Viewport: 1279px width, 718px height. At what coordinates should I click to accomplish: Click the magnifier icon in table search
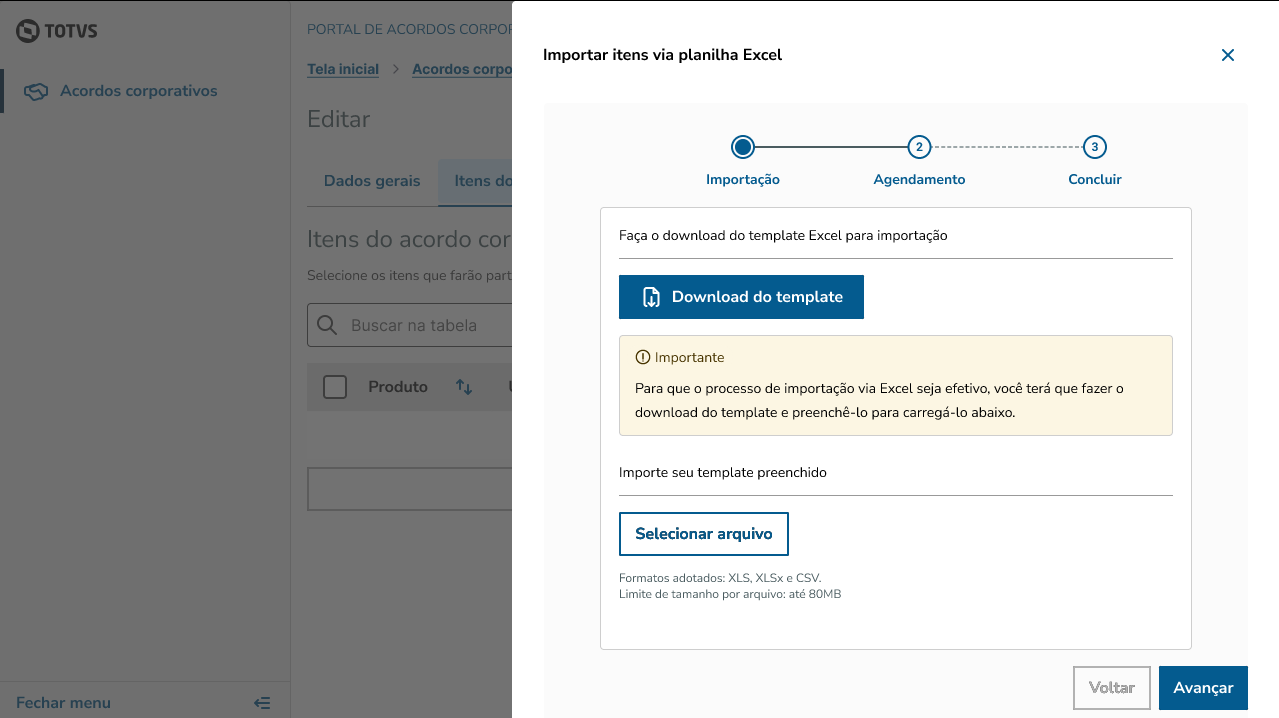point(327,325)
